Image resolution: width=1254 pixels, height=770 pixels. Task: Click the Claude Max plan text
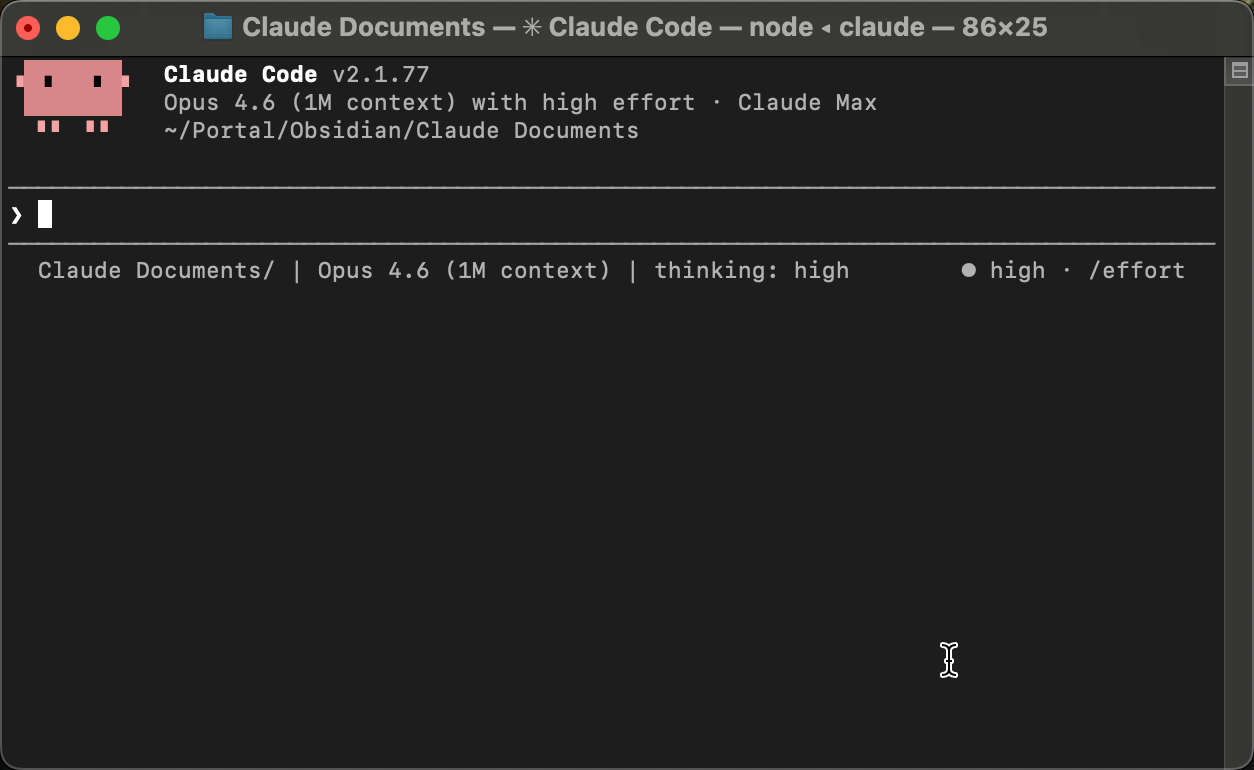[x=807, y=102]
